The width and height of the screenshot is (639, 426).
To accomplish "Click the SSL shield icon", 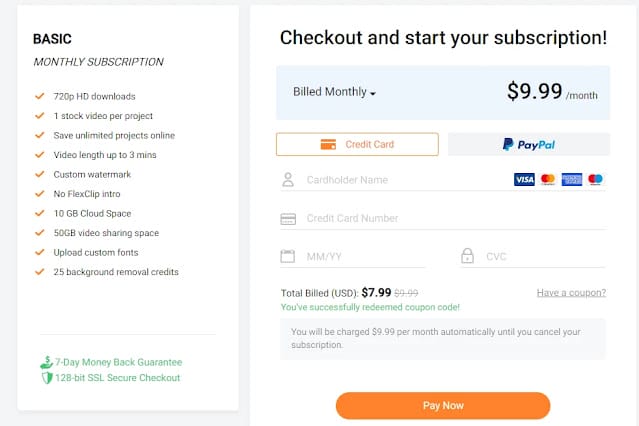I will click(46, 378).
